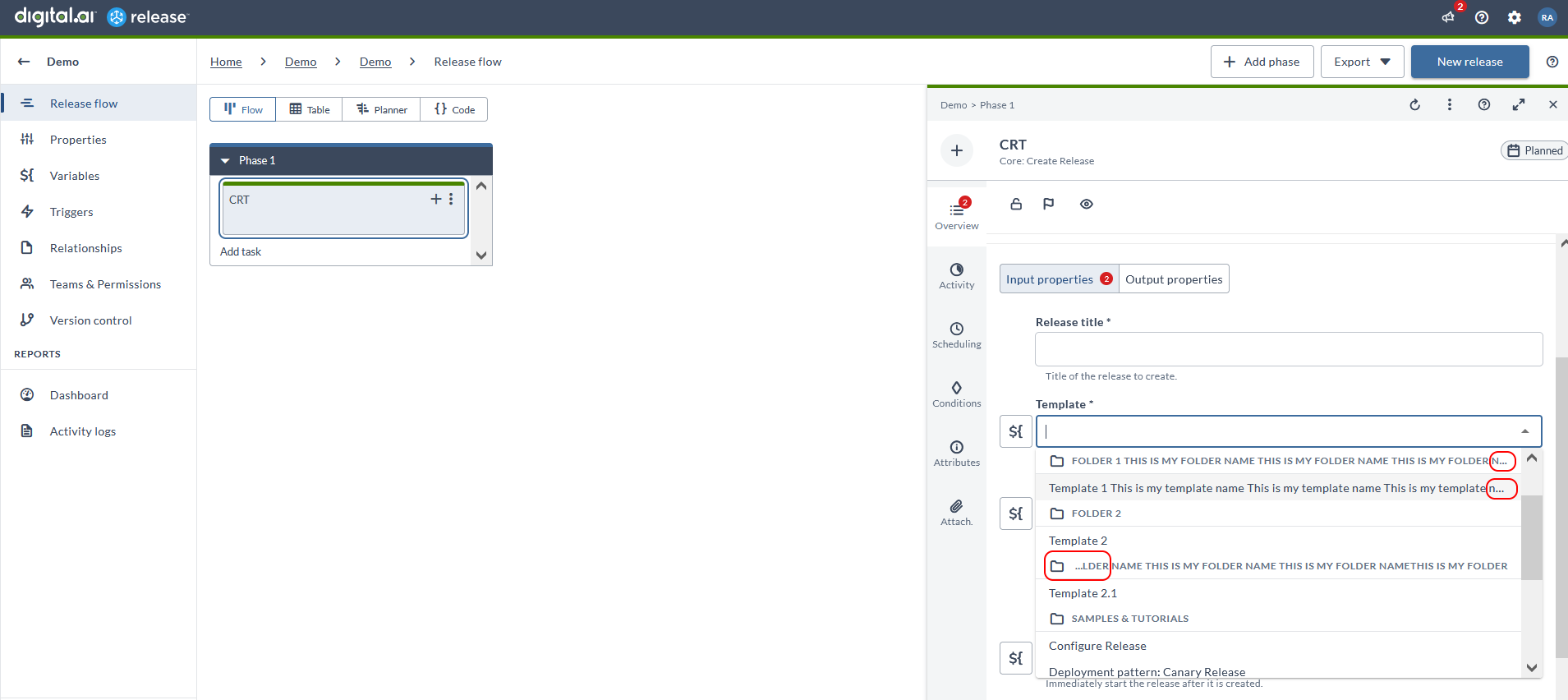Open Version control in the sidebar
Viewport: 1568px width, 700px height.
click(99, 320)
